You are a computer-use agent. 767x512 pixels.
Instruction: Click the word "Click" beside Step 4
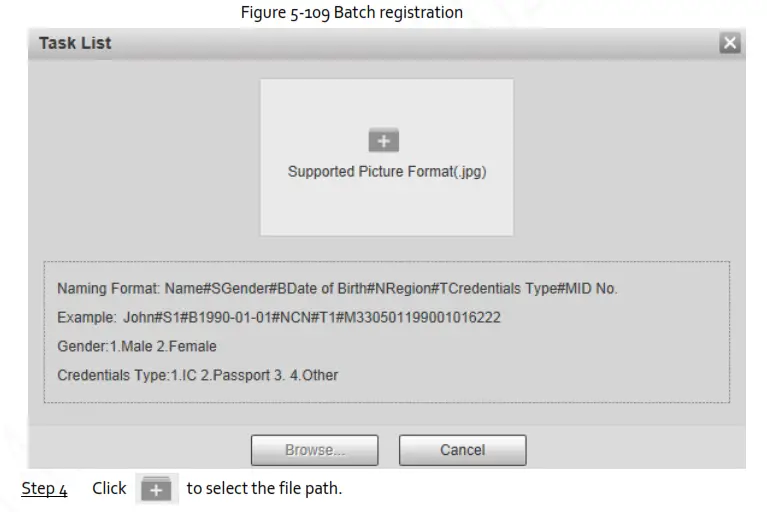109,489
